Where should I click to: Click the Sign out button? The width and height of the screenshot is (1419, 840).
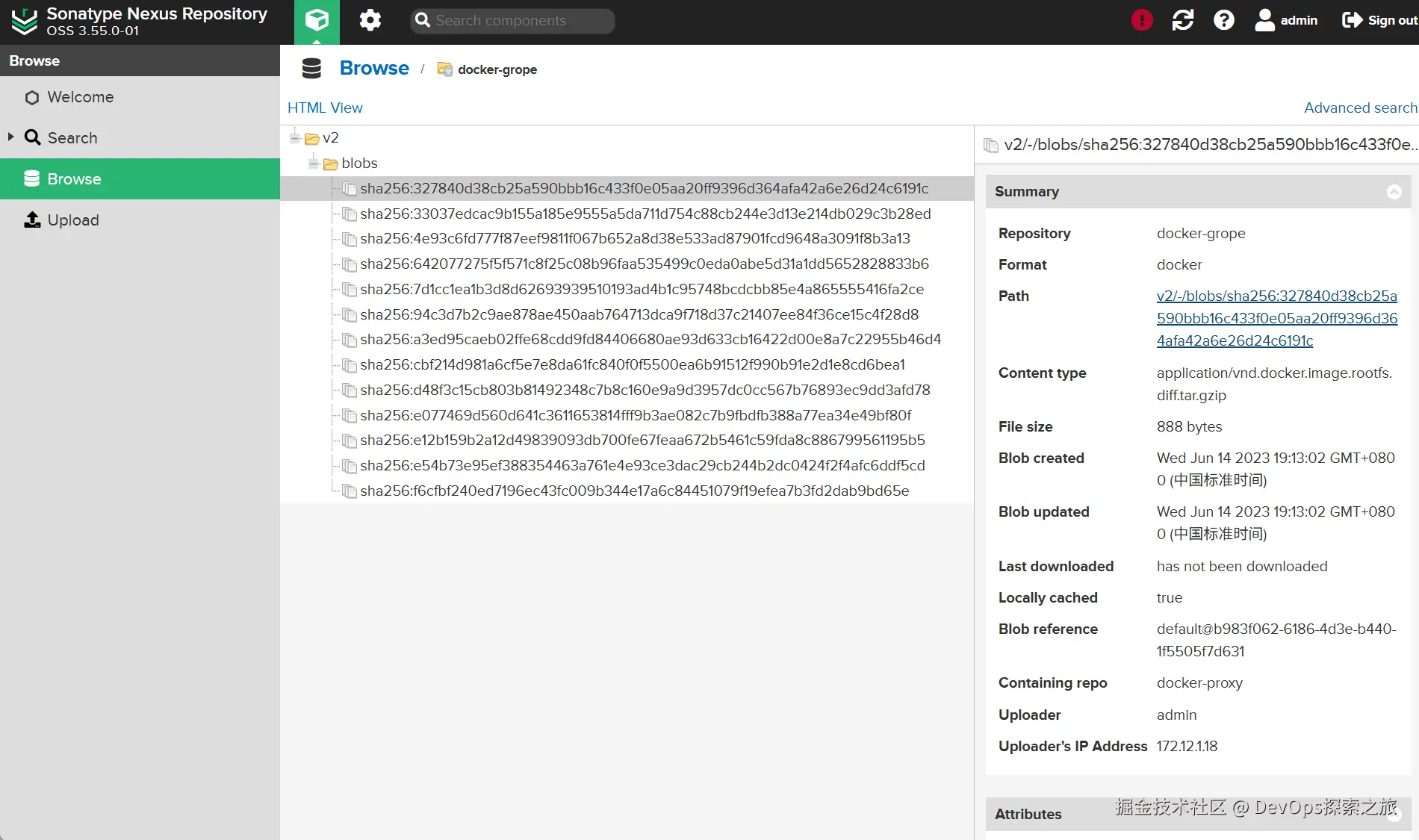coord(1379,20)
